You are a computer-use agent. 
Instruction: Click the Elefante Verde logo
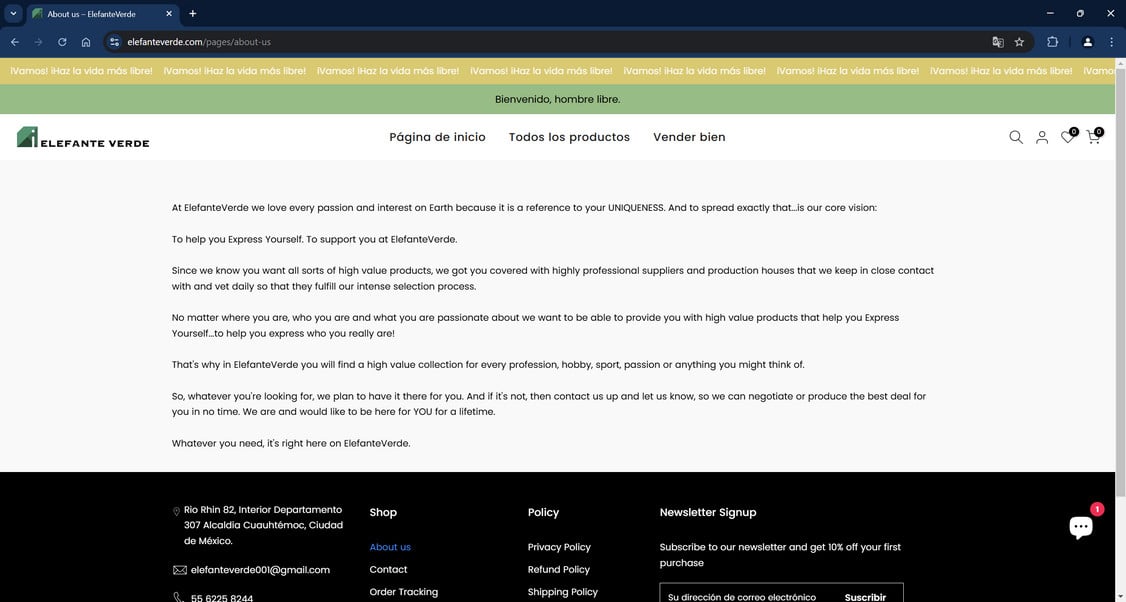click(x=83, y=137)
